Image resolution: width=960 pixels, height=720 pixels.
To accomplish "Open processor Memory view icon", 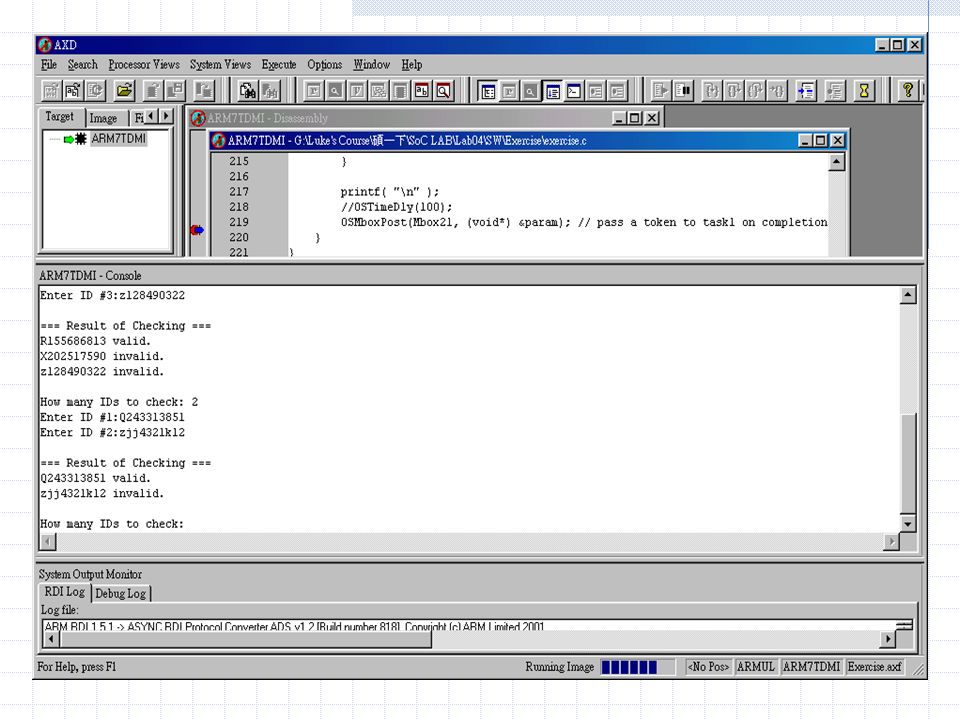I will [x=400, y=91].
